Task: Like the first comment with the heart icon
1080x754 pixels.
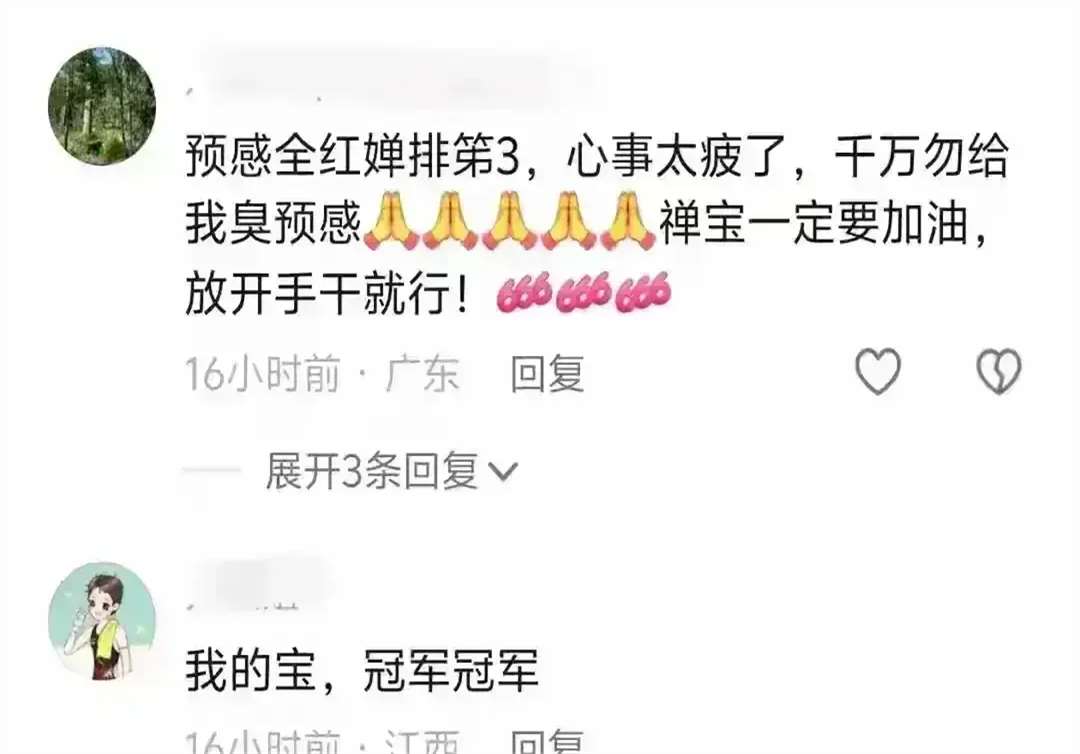Action: click(878, 371)
